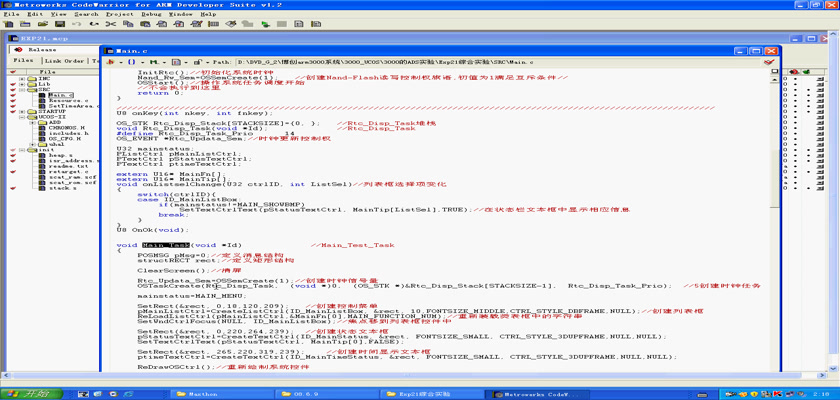Open the Edit menu

pyautogui.click(x=35, y=14)
